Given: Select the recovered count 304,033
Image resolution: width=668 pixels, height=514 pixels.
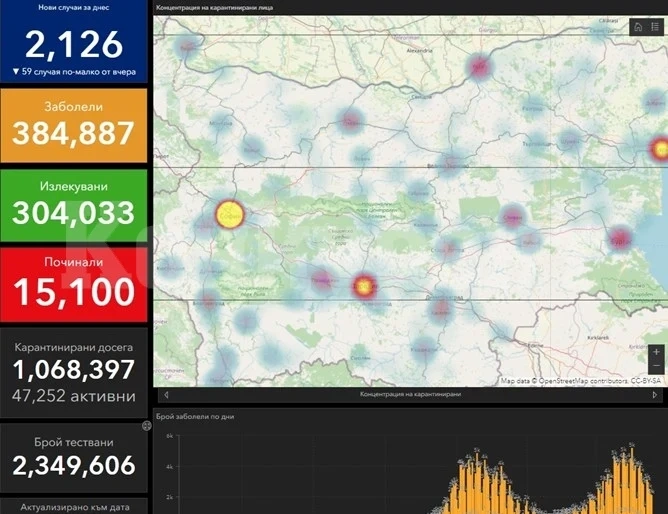Looking at the screenshot, I should tap(74, 213).
